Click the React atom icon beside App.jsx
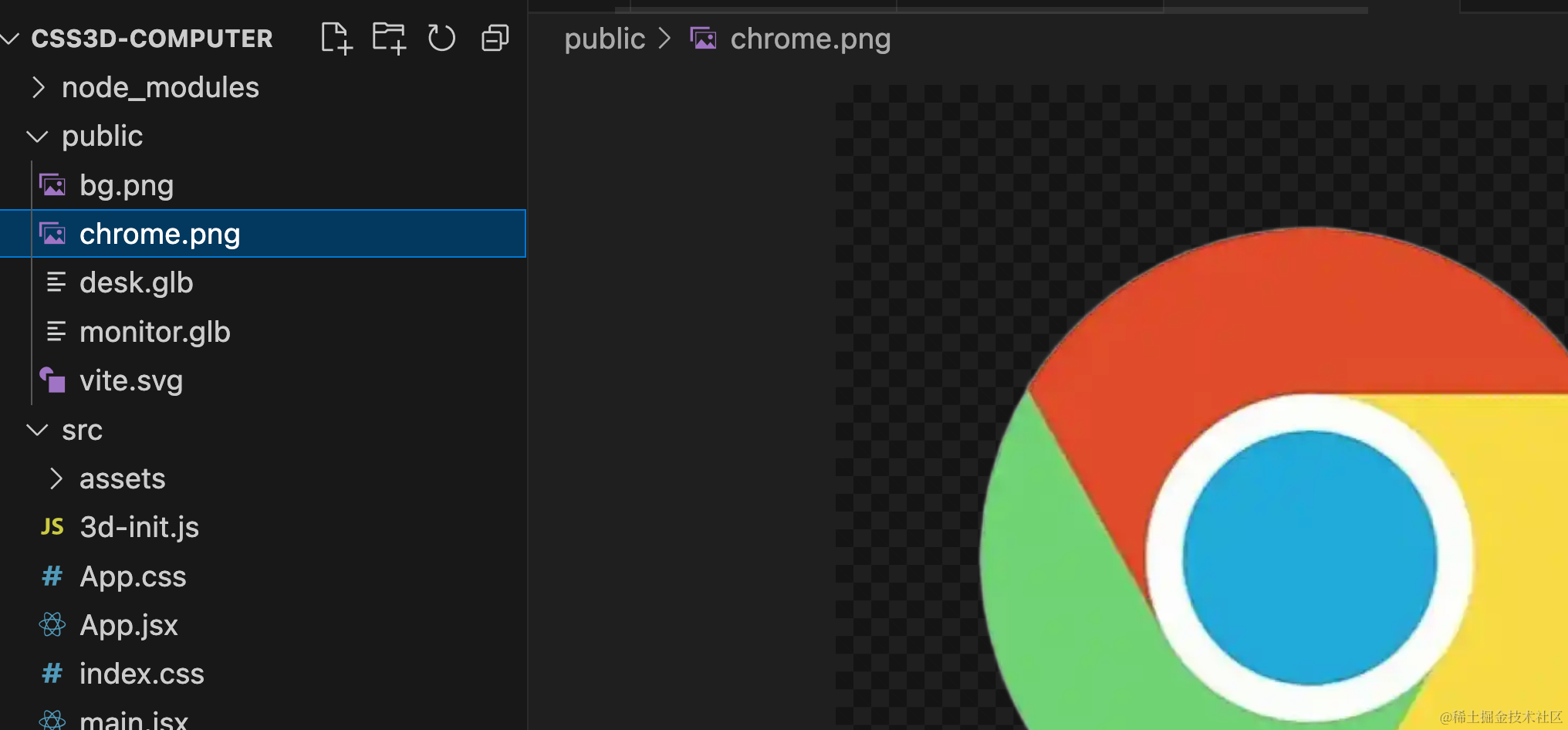1568x730 pixels. point(52,625)
